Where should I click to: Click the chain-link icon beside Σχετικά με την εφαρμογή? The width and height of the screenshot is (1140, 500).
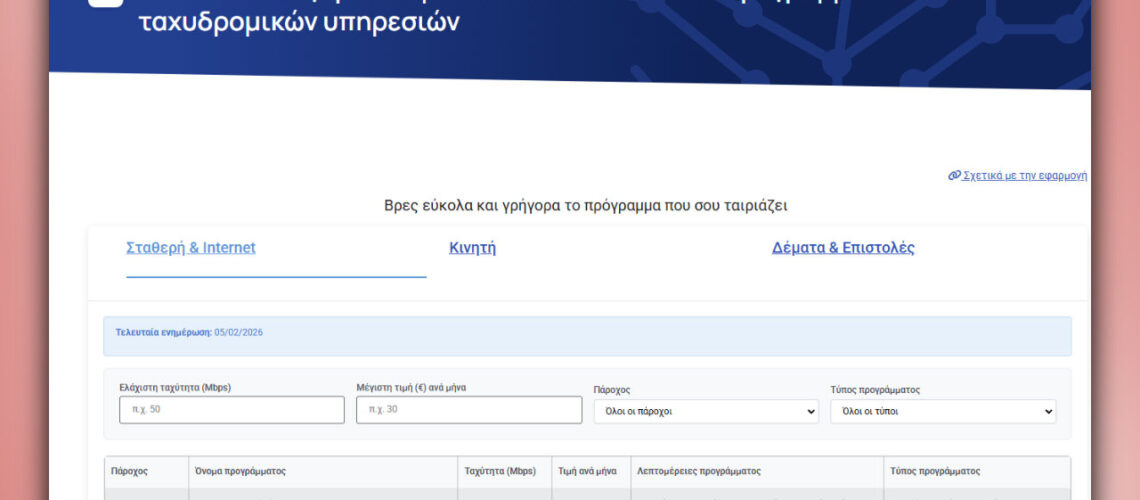tap(954, 176)
